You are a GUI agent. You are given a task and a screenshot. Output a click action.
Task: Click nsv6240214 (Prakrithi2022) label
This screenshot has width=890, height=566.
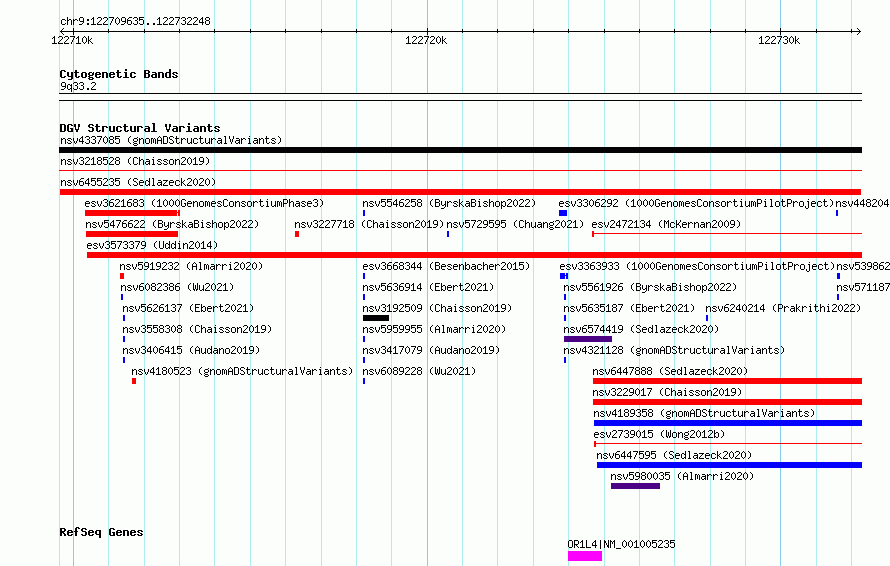tap(783, 308)
